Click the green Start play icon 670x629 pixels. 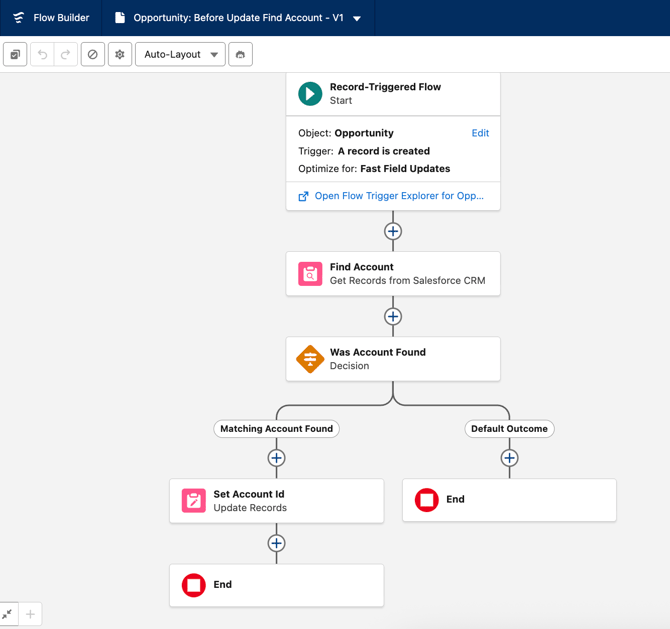coord(310,94)
